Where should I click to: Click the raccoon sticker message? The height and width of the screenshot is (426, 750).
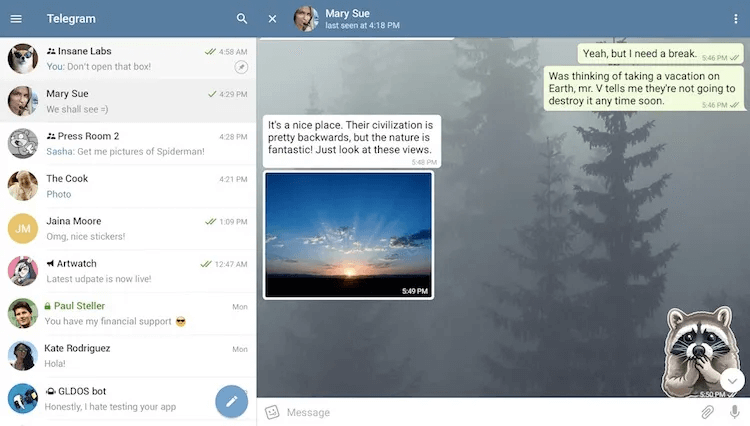pyautogui.click(x=698, y=351)
